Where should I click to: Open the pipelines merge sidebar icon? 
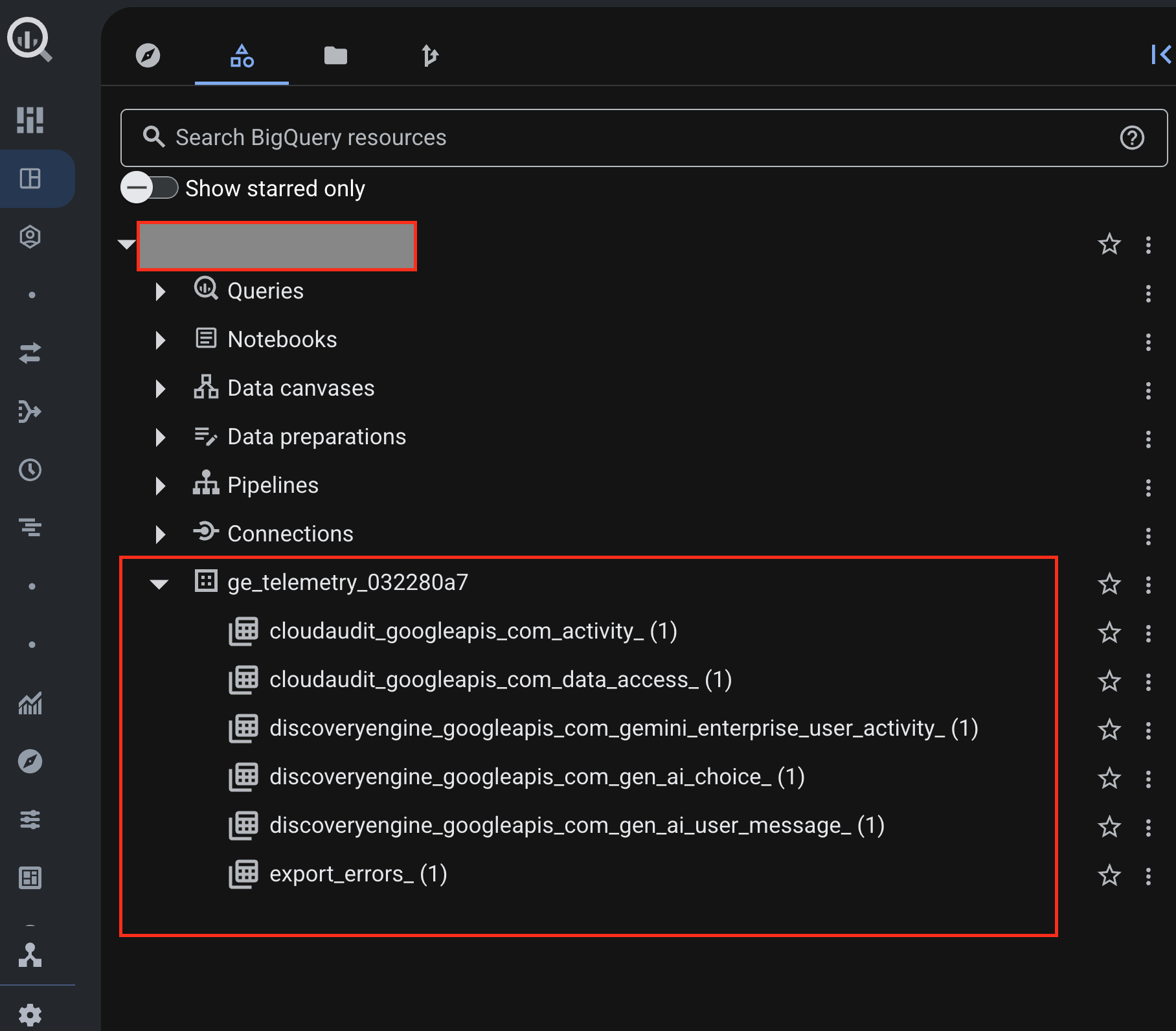coord(30,411)
